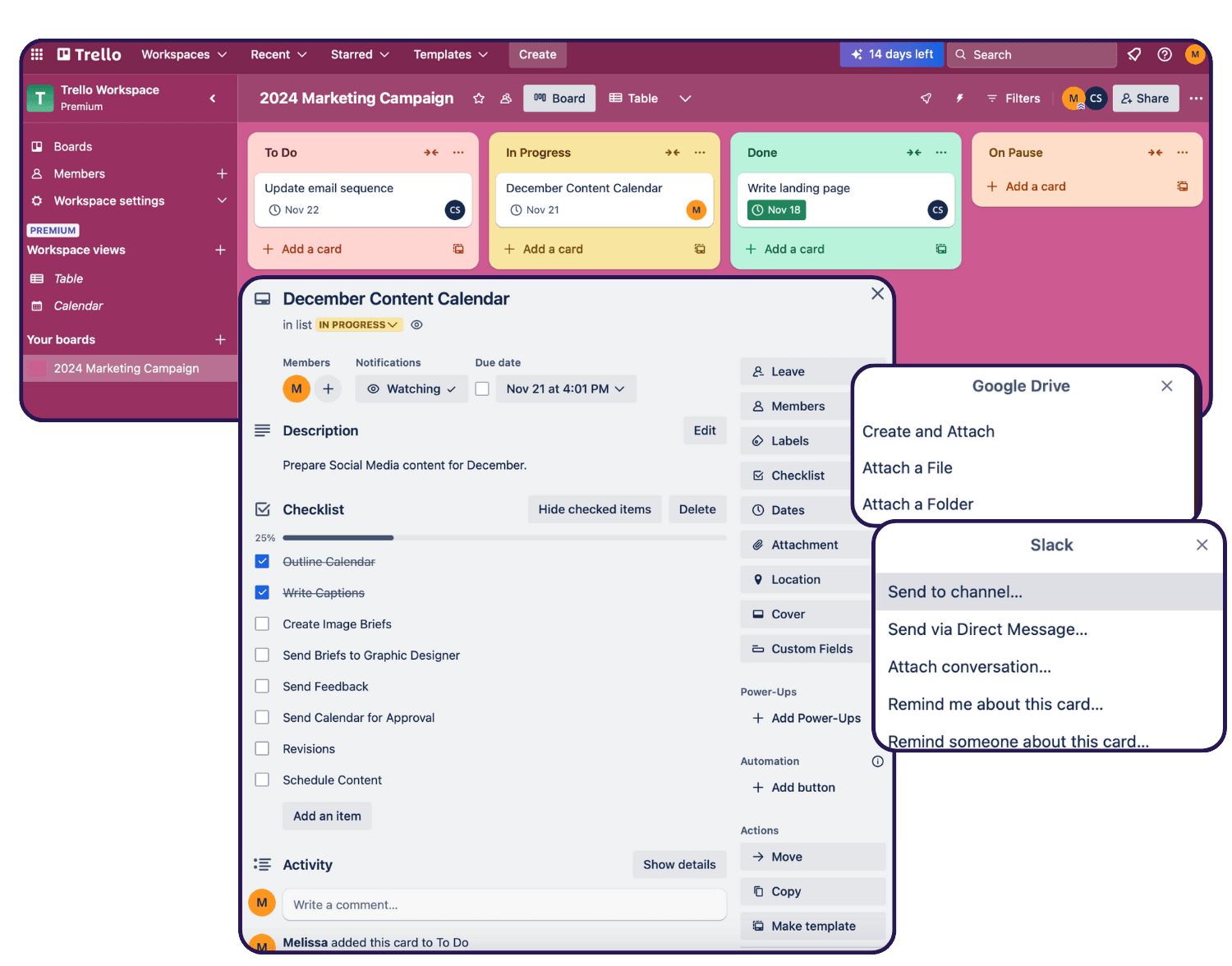Open the app switcher grid icon
1232x966 pixels.
pyautogui.click(x=37, y=54)
